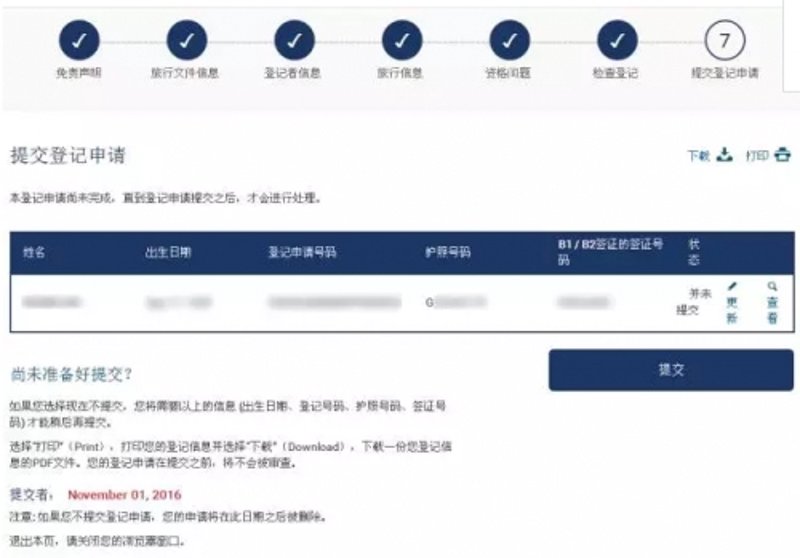
Task: Click the printer icon
Action: pyautogui.click(x=783, y=155)
